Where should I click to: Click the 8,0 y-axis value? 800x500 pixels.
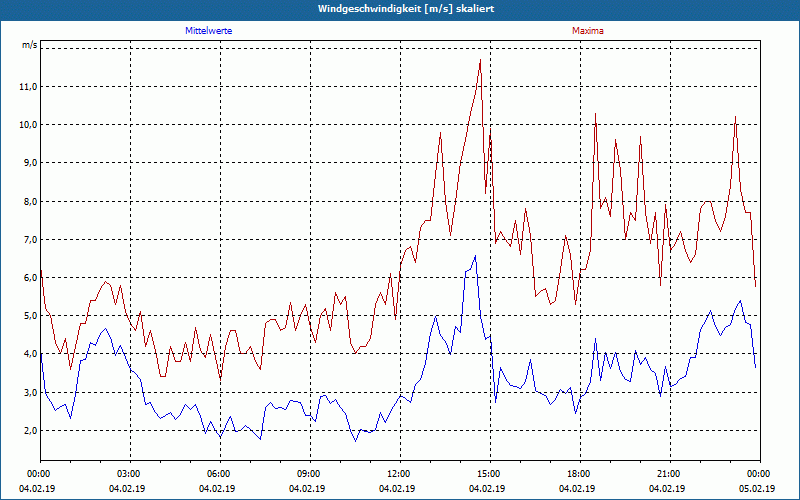30,202
